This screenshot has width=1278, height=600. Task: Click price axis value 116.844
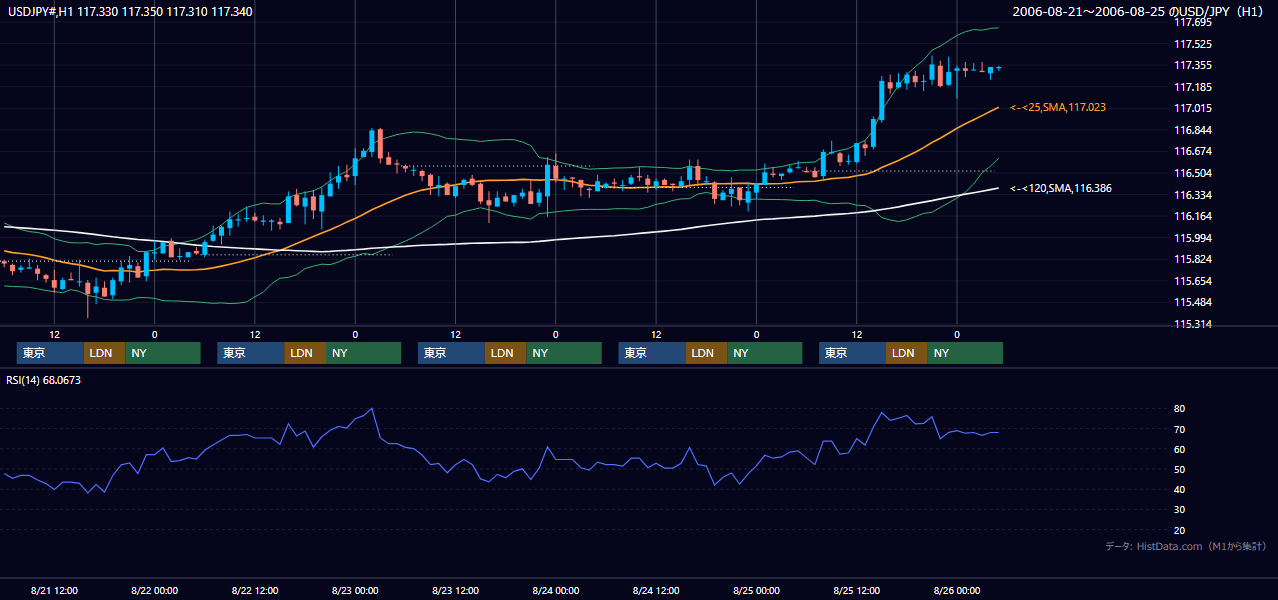(x=1193, y=130)
